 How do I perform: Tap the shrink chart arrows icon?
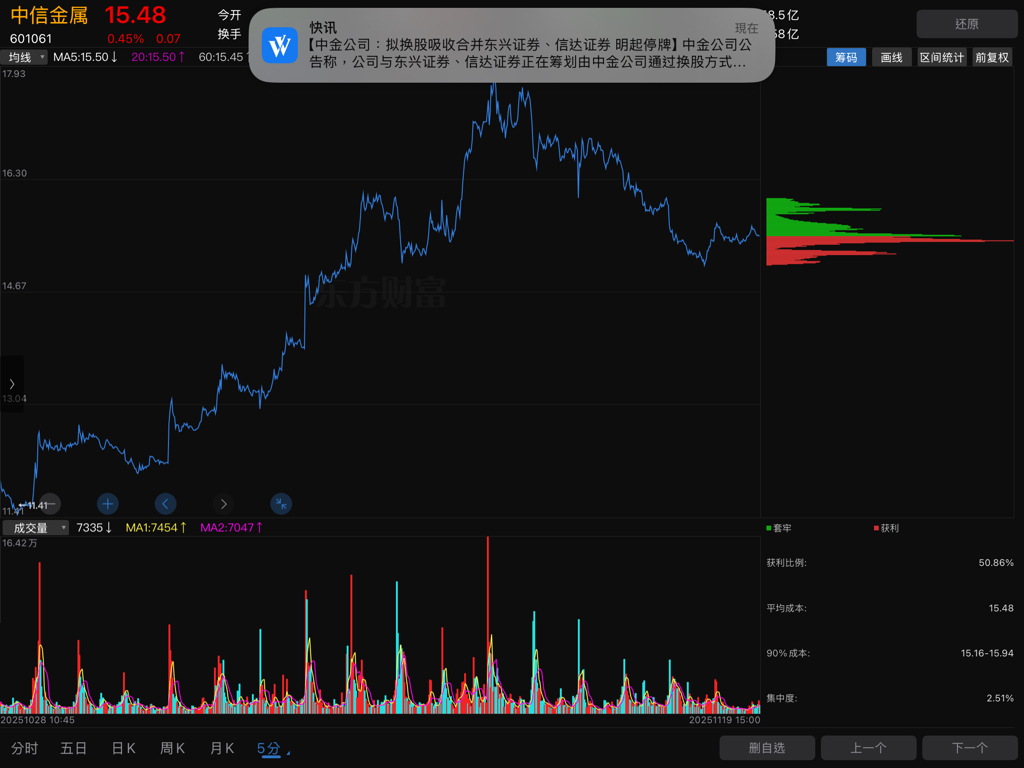pos(281,504)
